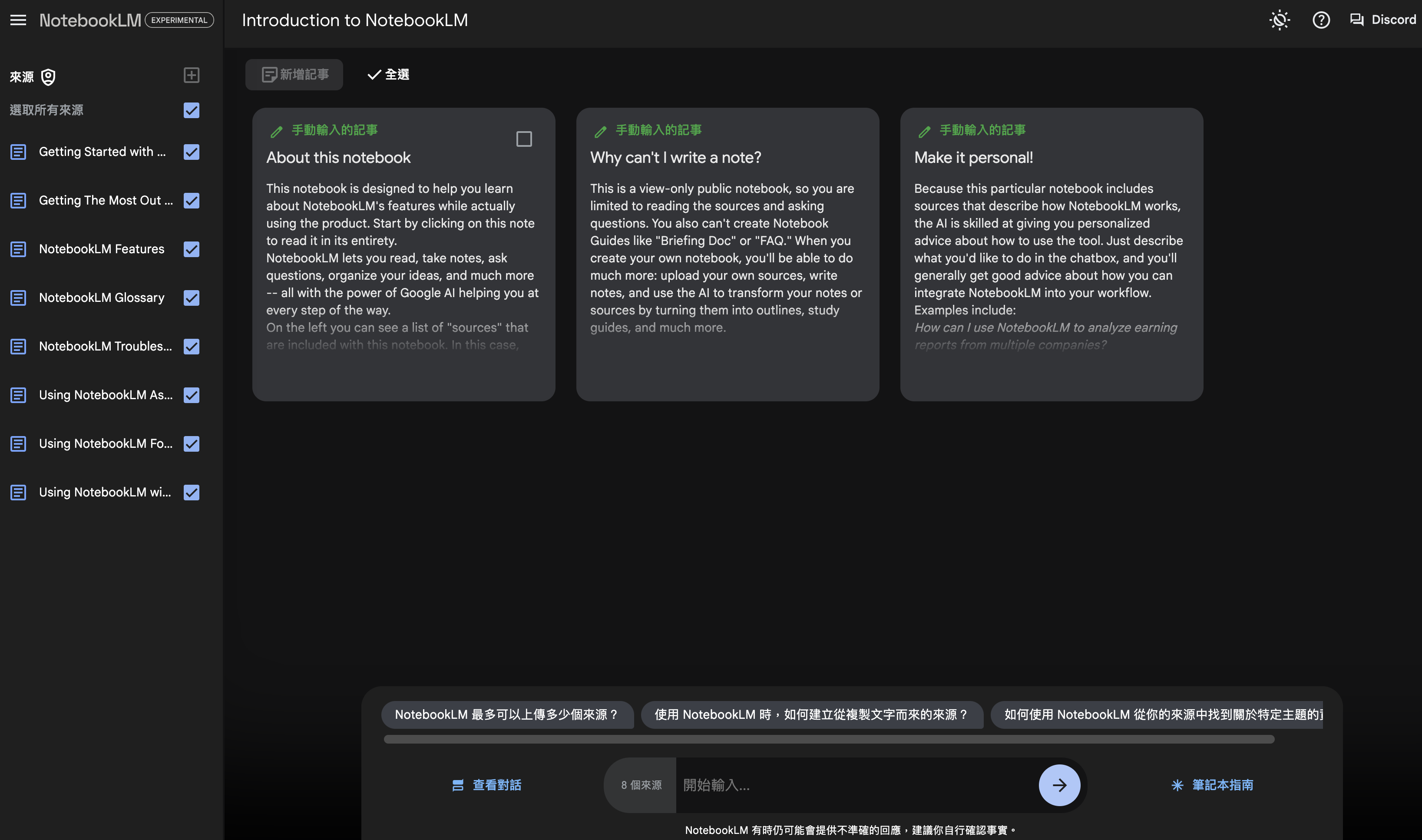Click document icon for Getting Started with
The height and width of the screenshot is (840, 1422).
(18, 152)
